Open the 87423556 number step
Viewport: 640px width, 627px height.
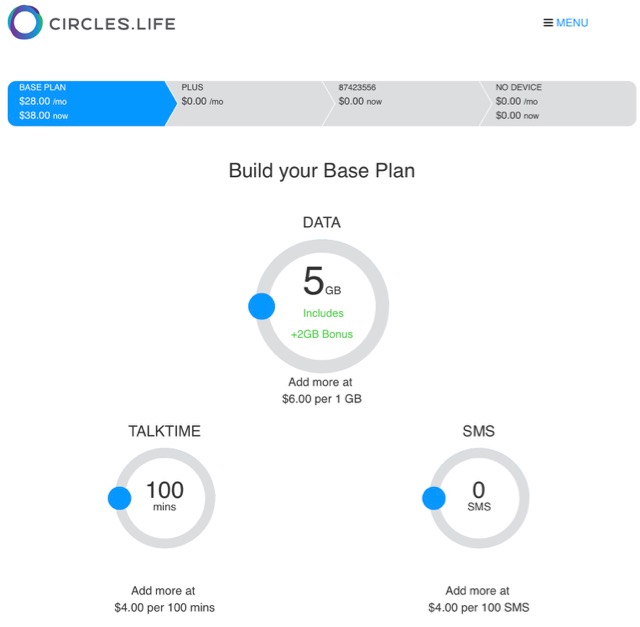click(x=406, y=103)
